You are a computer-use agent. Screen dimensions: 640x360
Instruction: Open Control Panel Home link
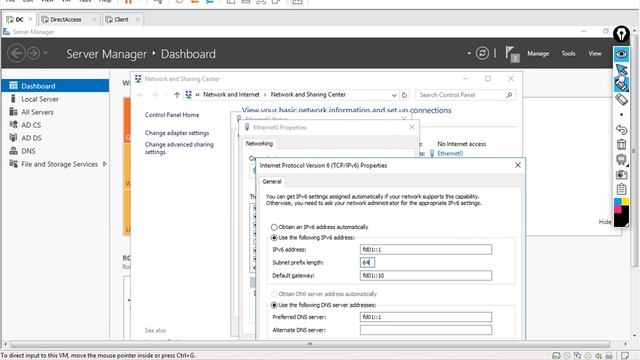[172, 115]
